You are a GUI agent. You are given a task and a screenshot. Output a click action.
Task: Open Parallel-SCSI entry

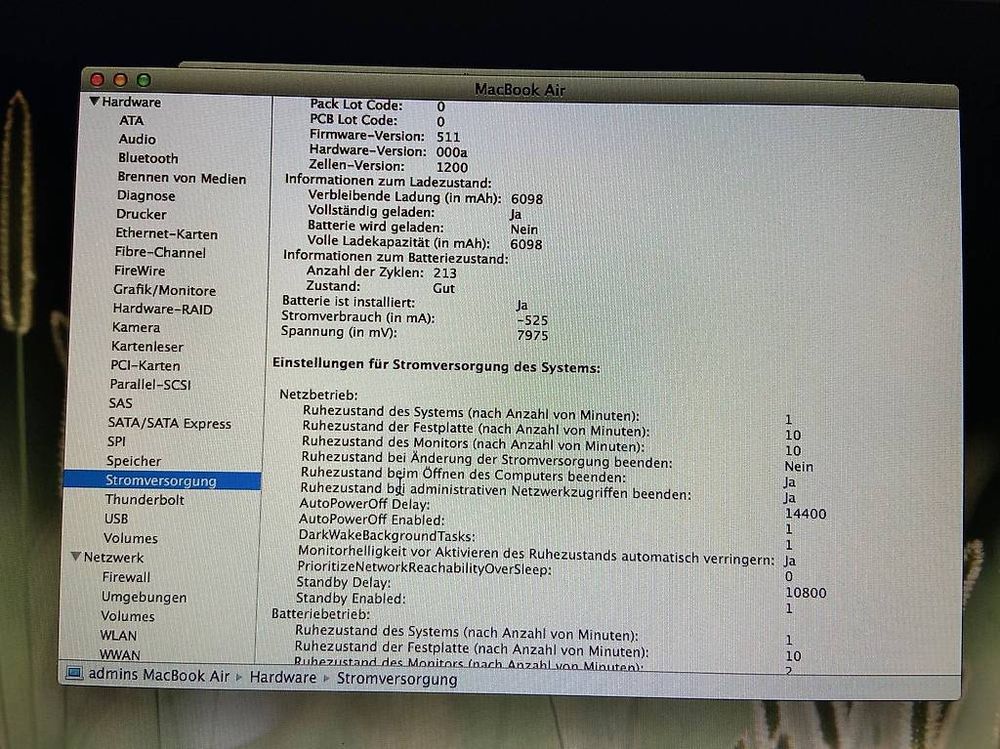click(x=151, y=384)
